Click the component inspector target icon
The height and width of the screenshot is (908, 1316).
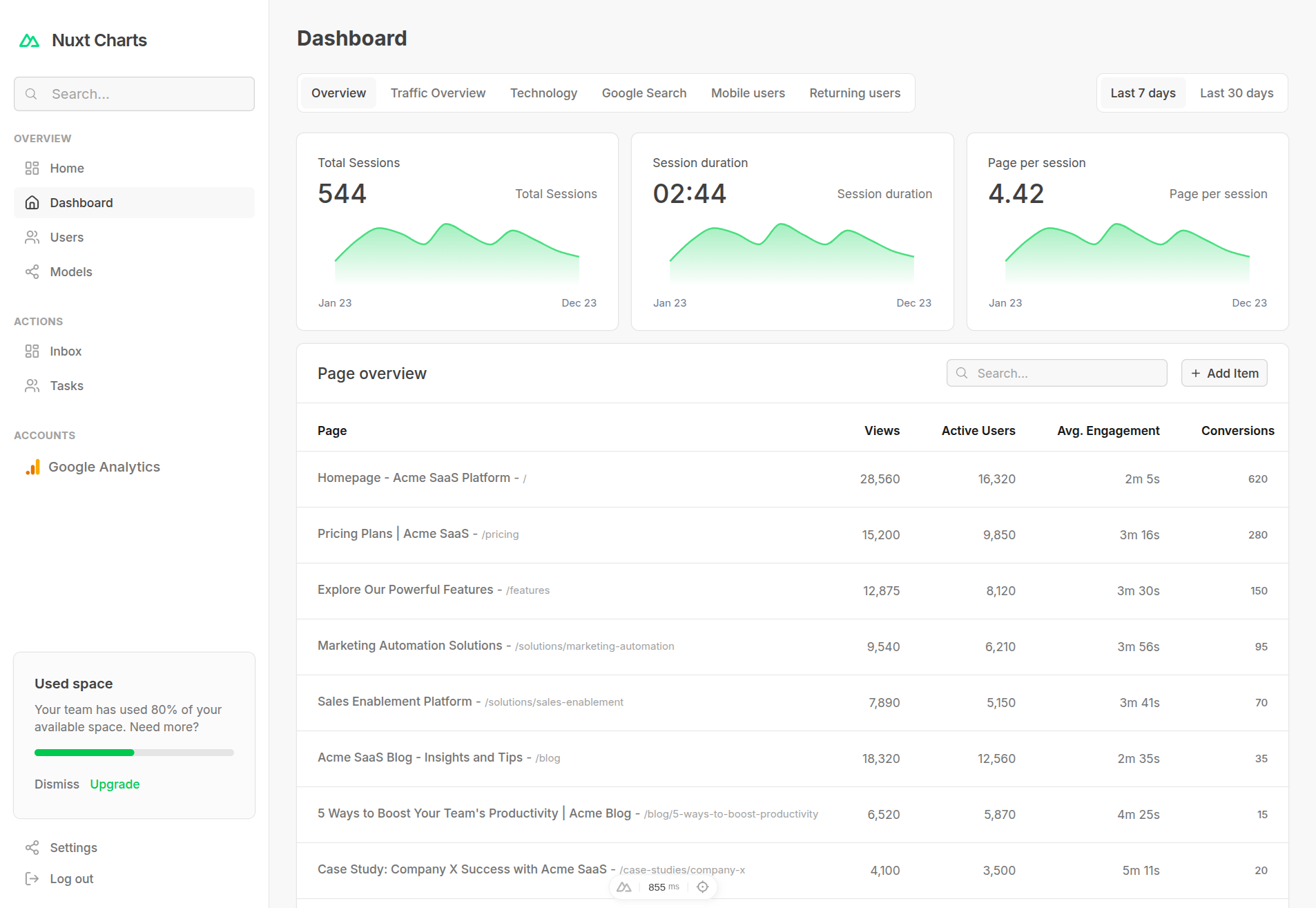pyautogui.click(x=703, y=887)
